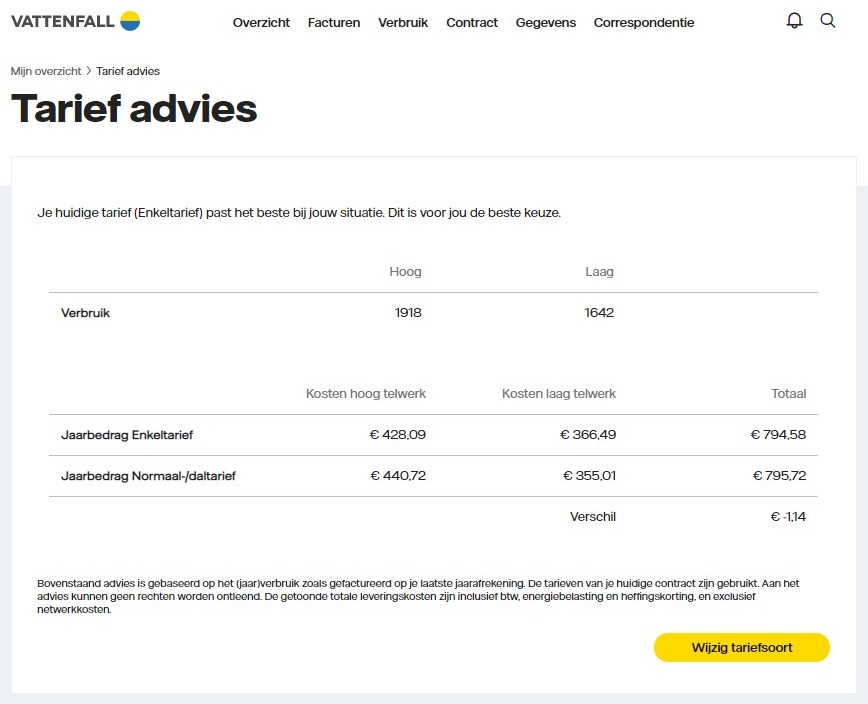The image size is (868, 704).
Task: Click the large Tarief advies page heading
Action: coord(134,109)
